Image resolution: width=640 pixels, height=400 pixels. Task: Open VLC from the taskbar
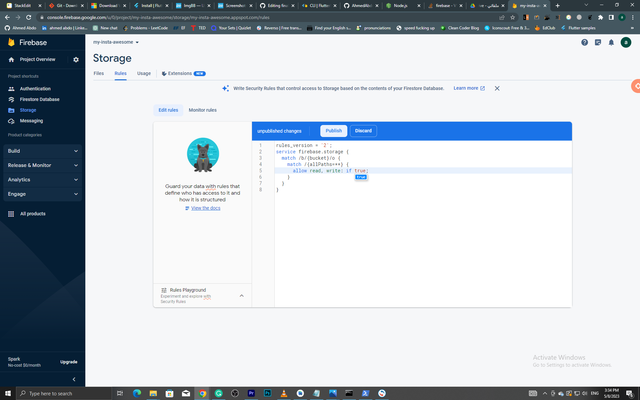284,393
